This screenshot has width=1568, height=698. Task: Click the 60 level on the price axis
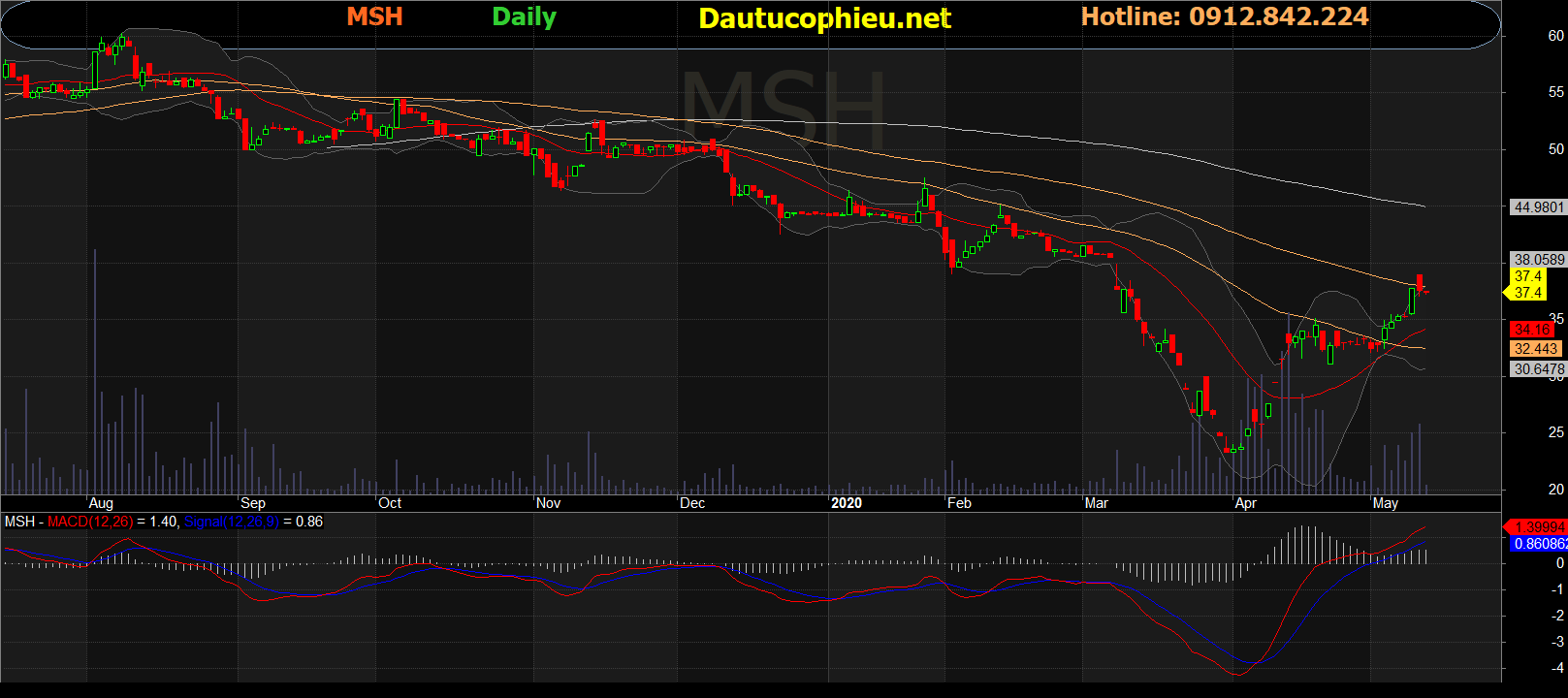1555,36
